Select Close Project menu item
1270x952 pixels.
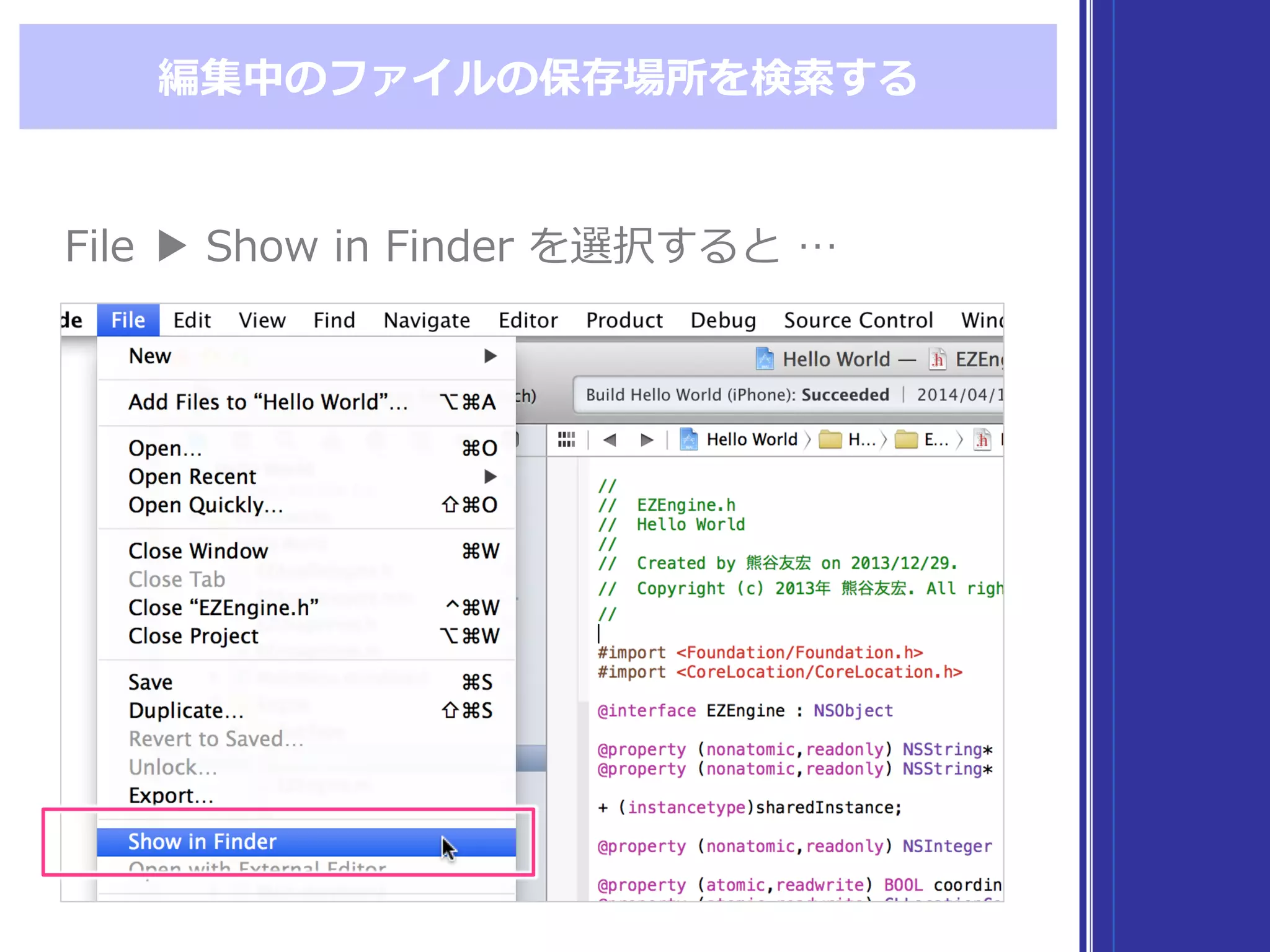pos(306,636)
